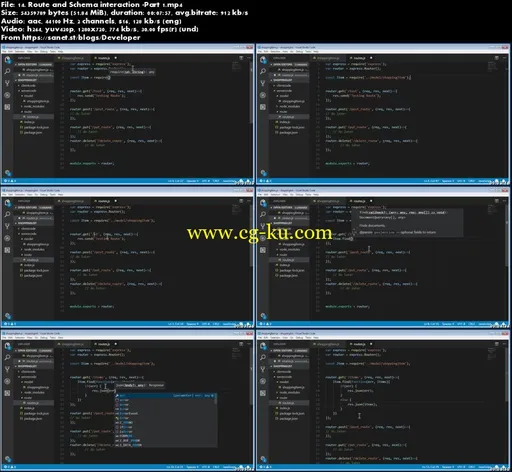Open Extensions view in second thumbnail

point(263,107)
